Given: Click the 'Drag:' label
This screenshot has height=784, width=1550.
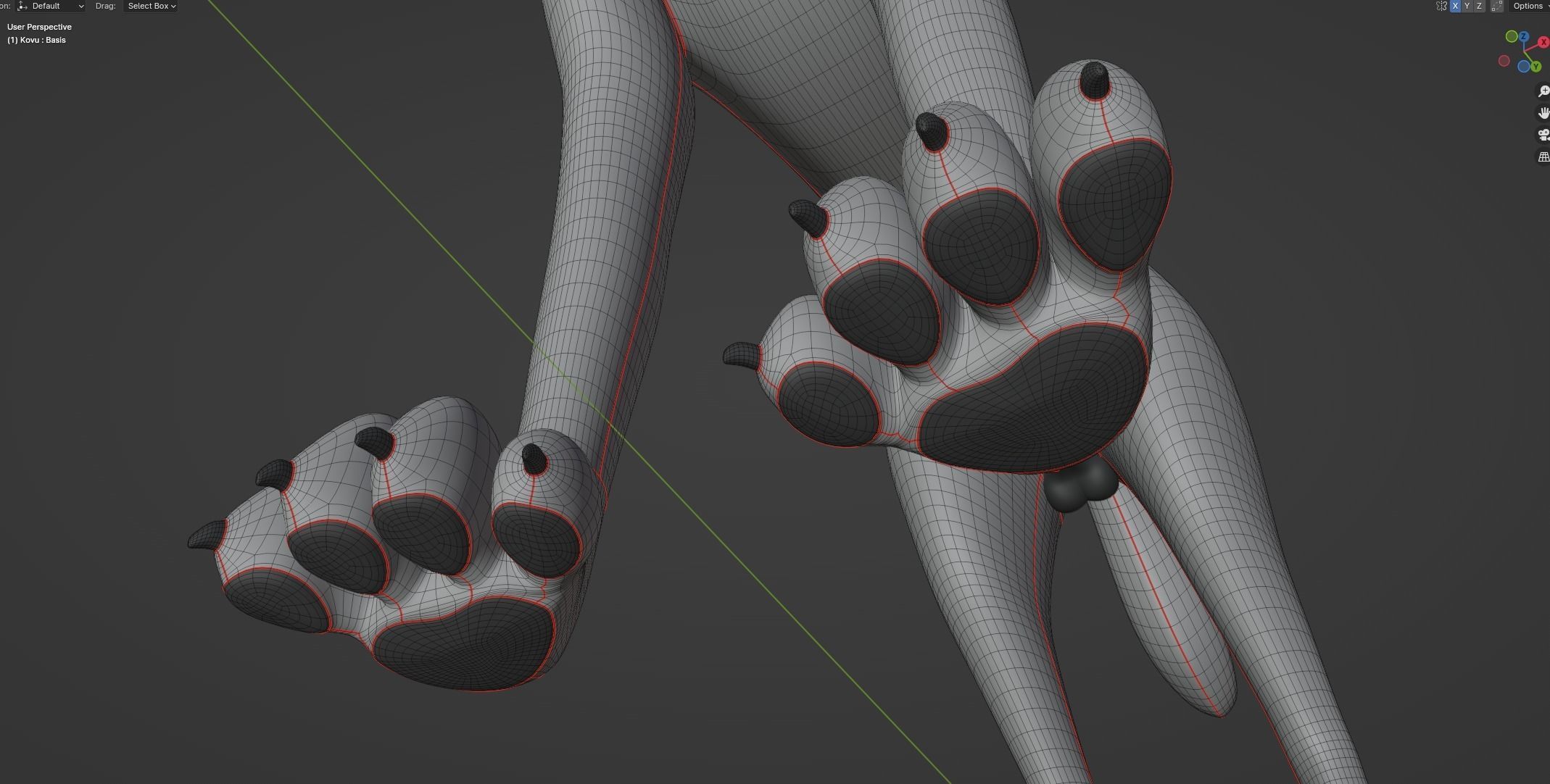Looking at the screenshot, I should [105, 6].
